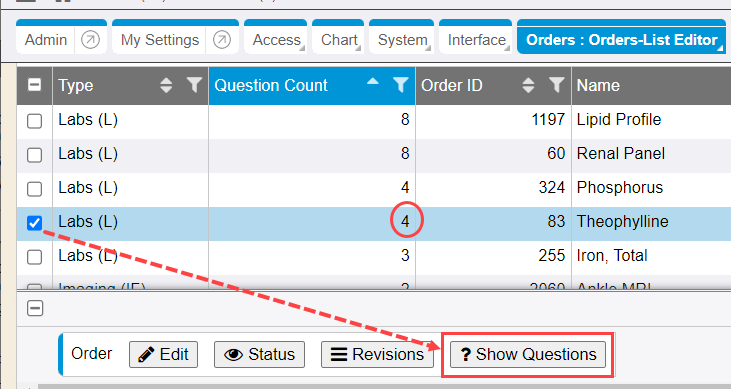Sort Order ID column with arrows icon
The width and height of the screenshot is (731, 389).
click(528, 85)
